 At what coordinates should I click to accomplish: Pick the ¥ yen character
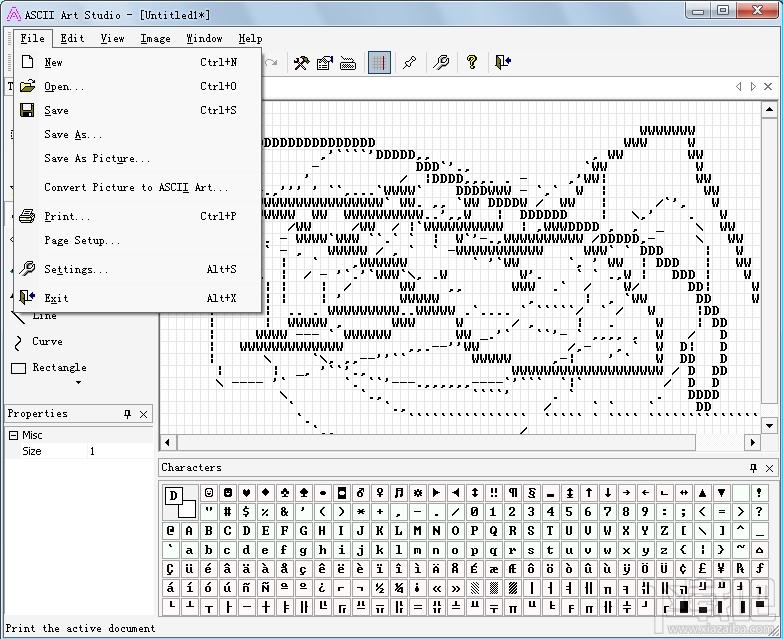coord(721,569)
